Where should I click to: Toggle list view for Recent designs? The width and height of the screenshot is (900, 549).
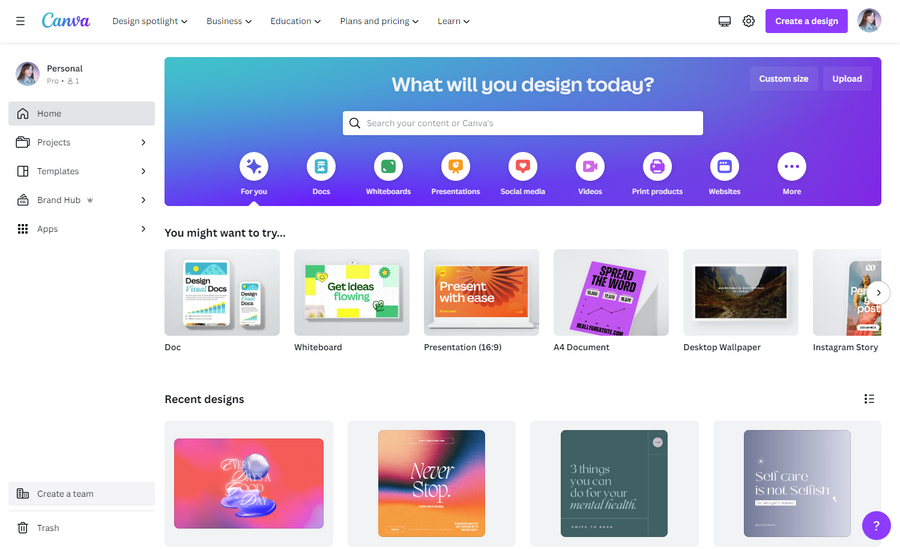[x=869, y=399]
